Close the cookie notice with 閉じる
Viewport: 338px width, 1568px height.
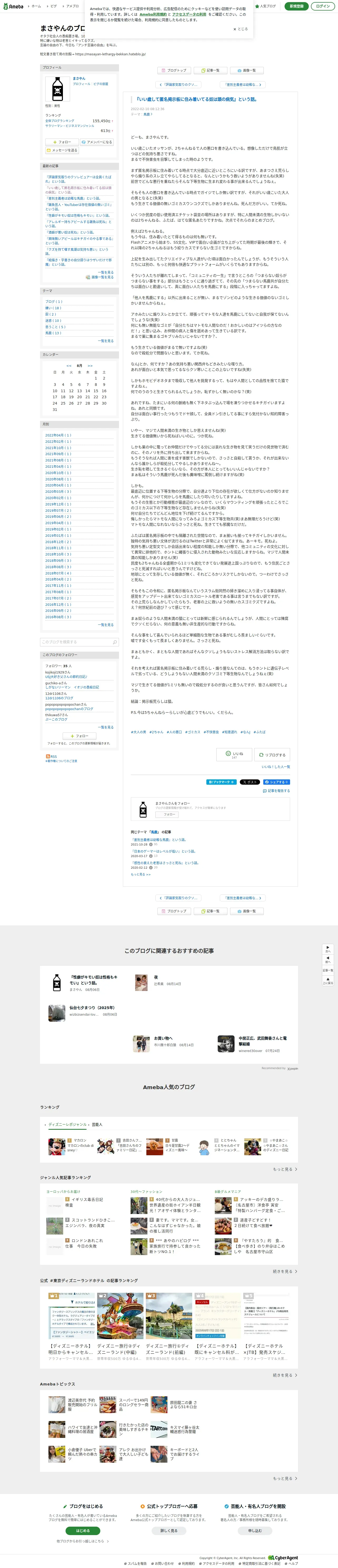[241, 29]
